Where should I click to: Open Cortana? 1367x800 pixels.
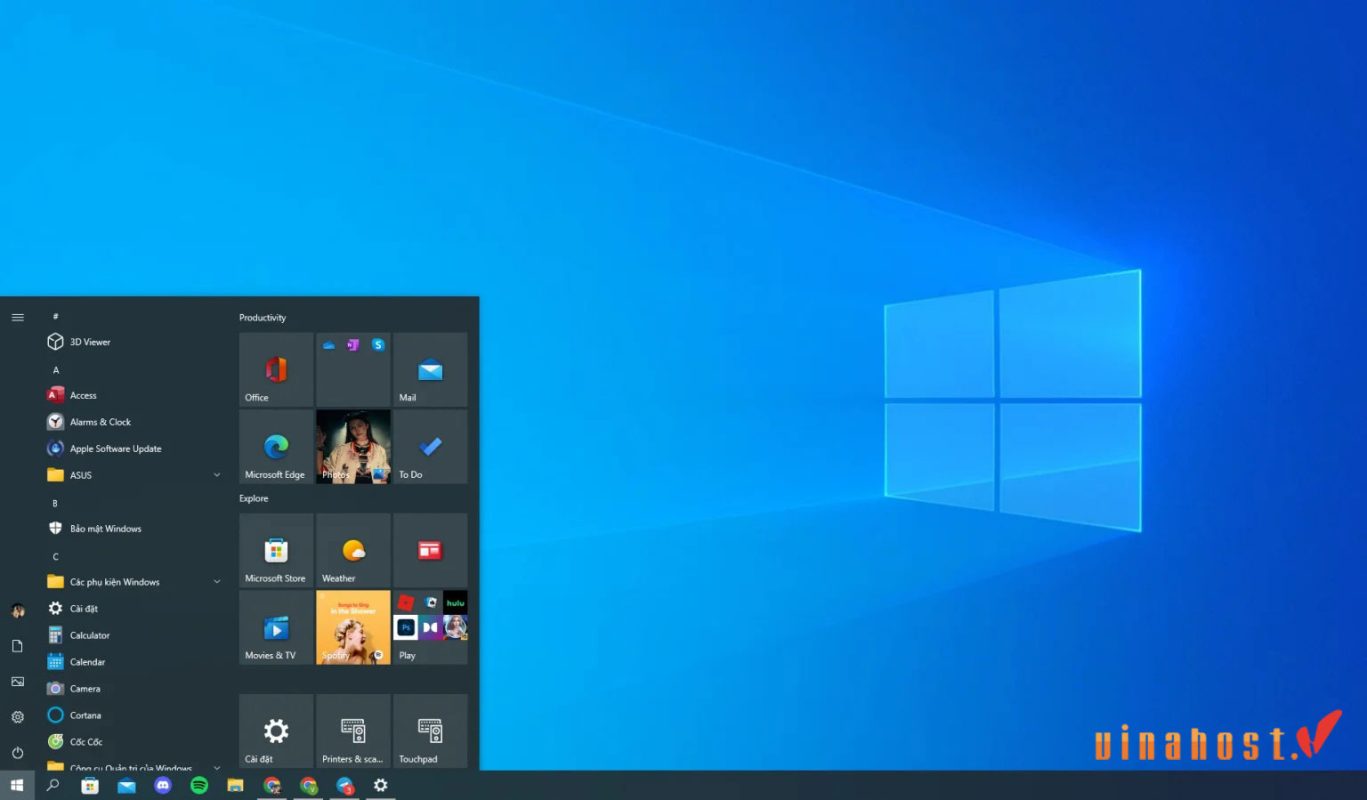(x=84, y=715)
